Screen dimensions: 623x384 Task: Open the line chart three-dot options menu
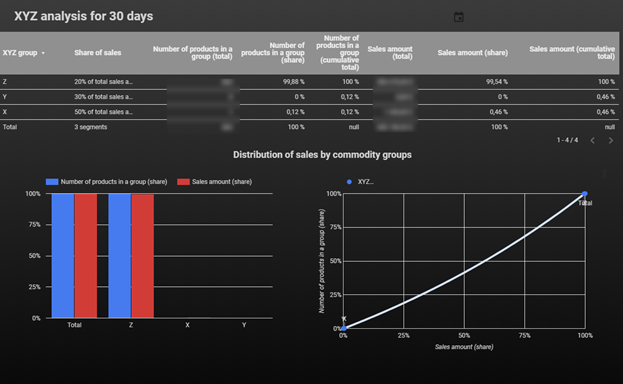604,174
